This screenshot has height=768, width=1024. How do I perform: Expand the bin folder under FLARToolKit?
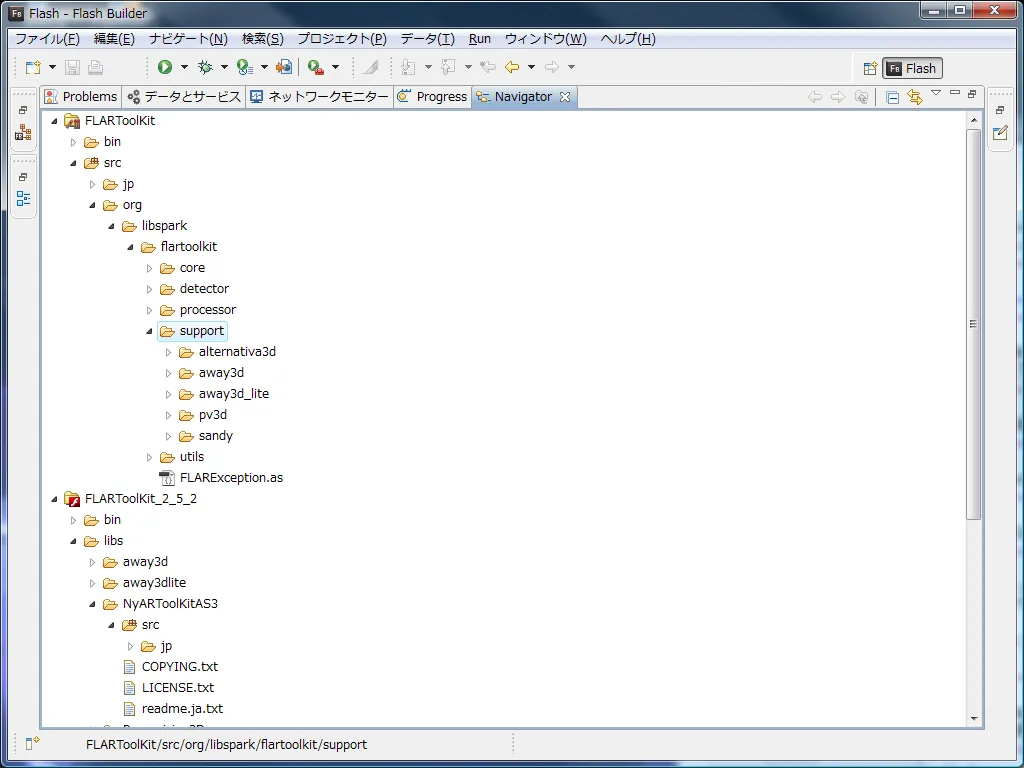point(73,142)
